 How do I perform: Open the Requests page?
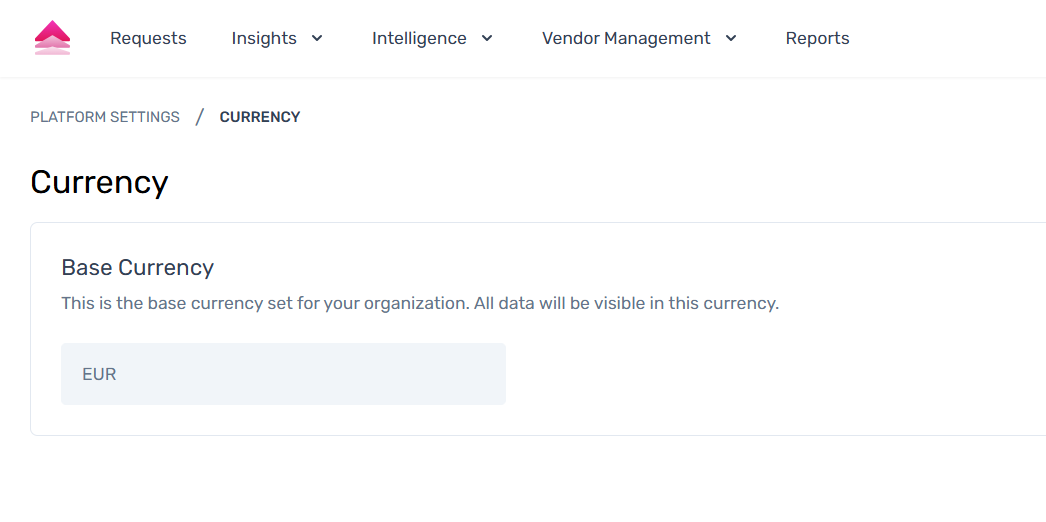coord(148,38)
